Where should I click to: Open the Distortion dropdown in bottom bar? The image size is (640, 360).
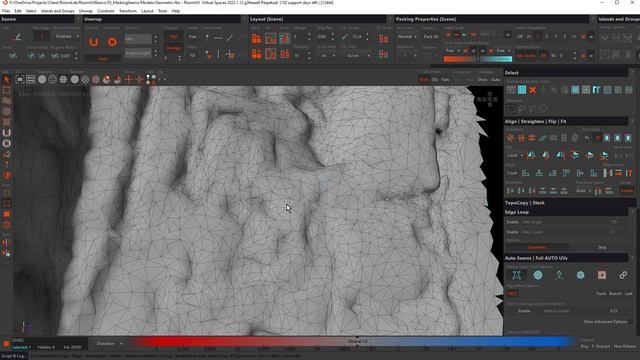pos(108,344)
